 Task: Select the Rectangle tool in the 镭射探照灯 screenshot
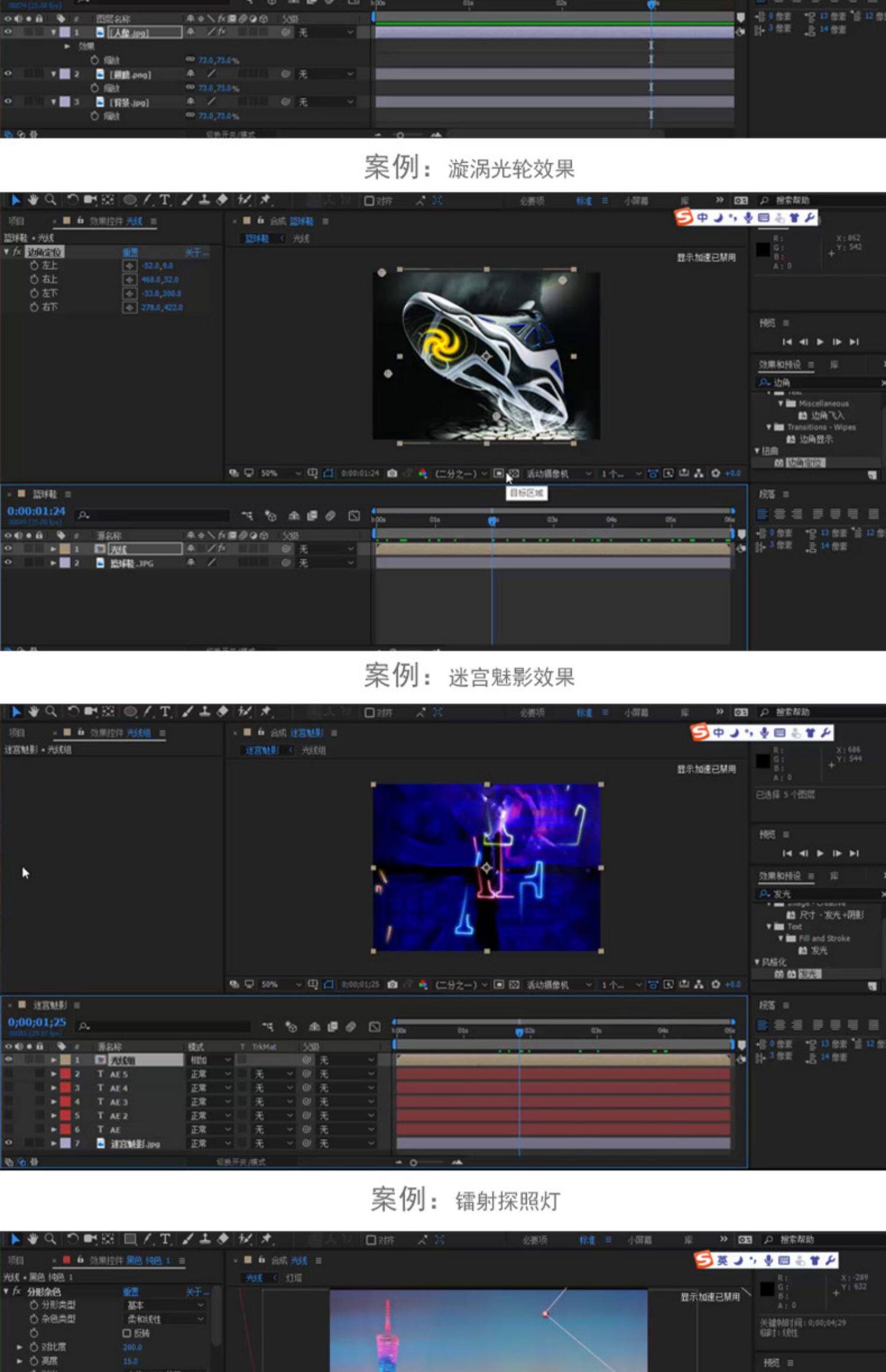coord(131,1239)
